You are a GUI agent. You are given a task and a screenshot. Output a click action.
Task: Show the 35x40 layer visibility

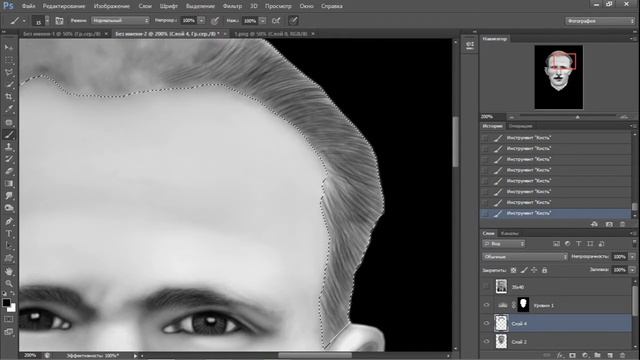486,287
